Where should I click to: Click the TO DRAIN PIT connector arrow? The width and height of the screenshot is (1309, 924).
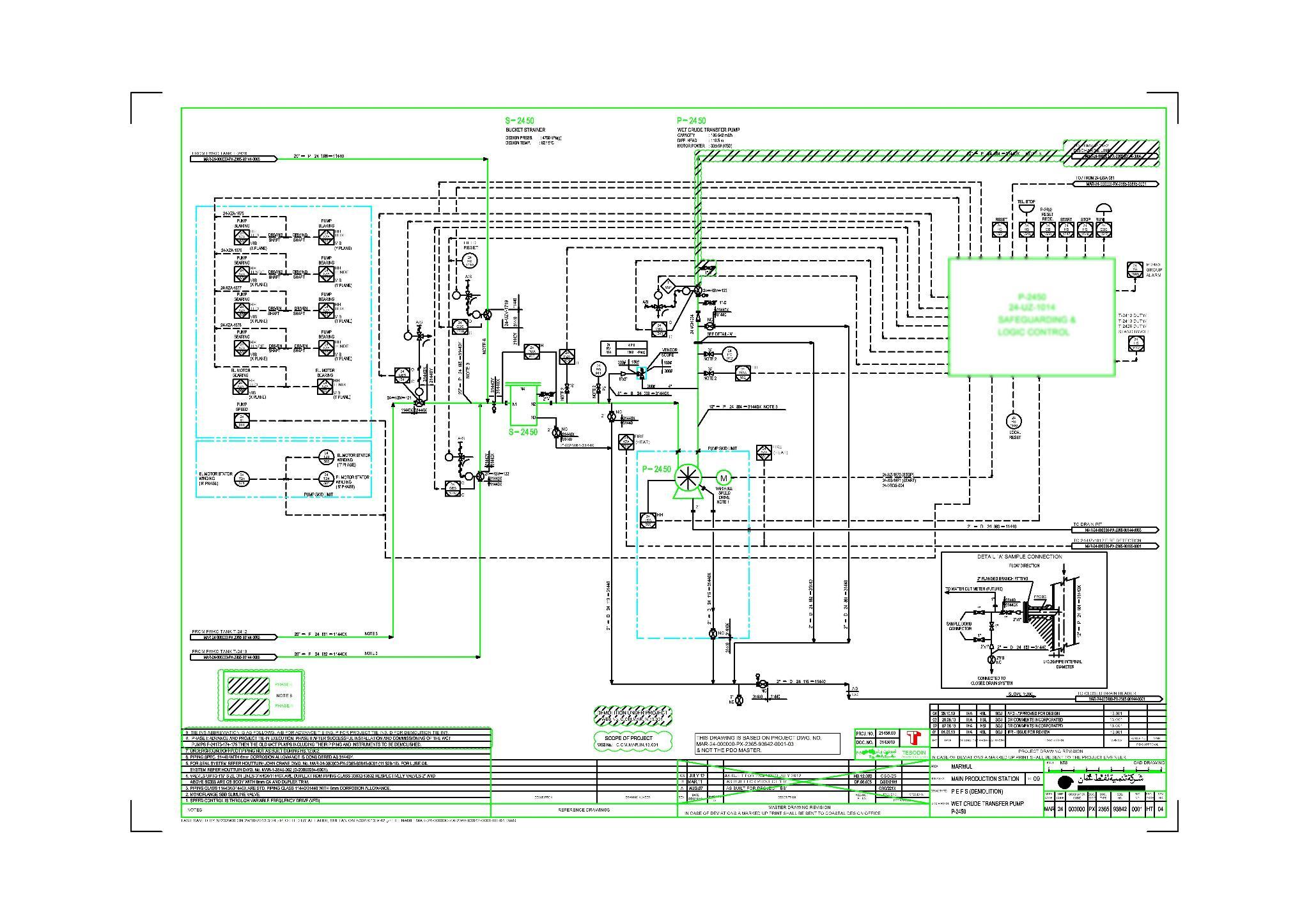tap(1116, 530)
